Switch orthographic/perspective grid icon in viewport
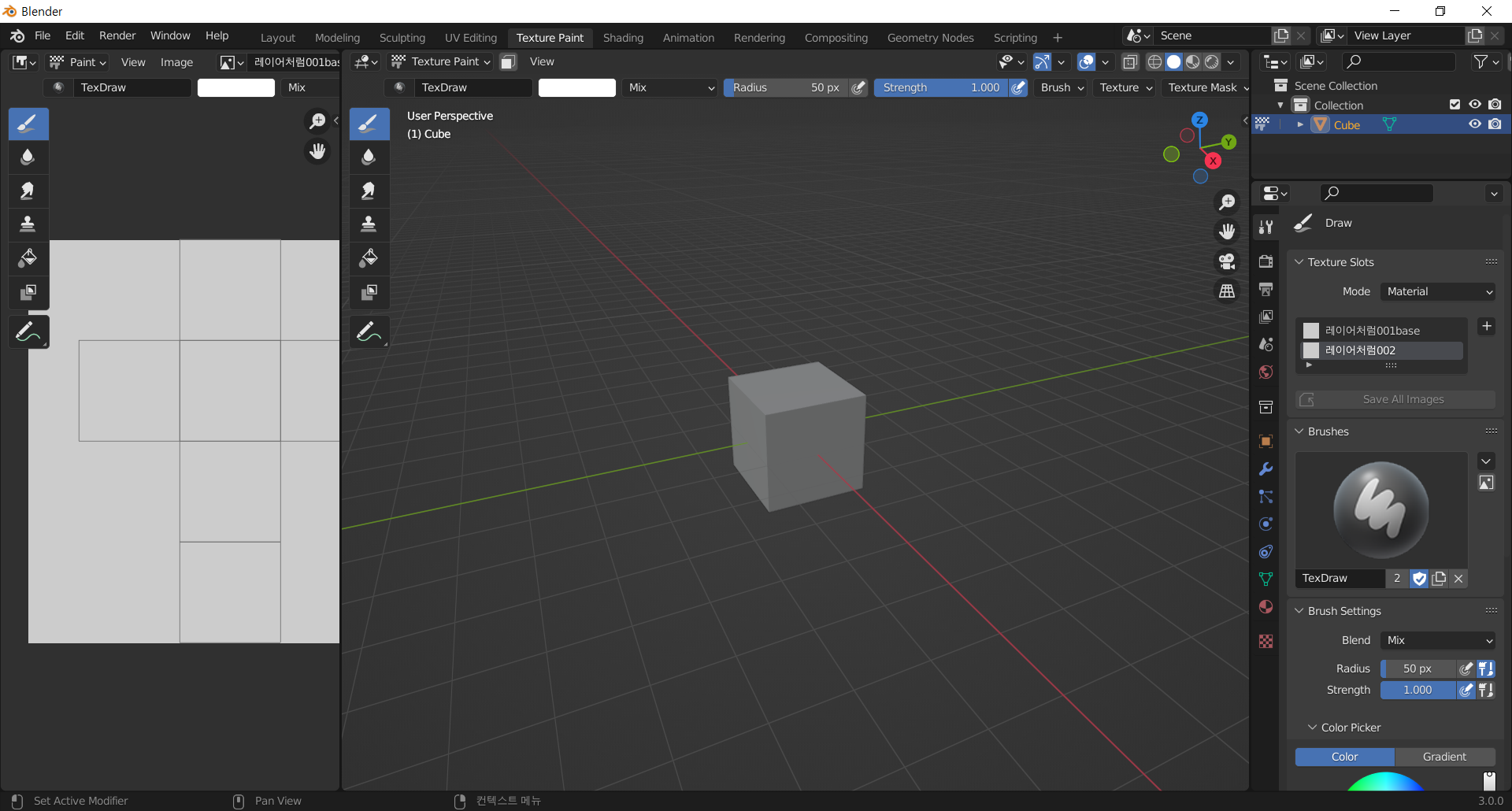The height and width of the screenshot is (811, 1512). [1227, 291]
